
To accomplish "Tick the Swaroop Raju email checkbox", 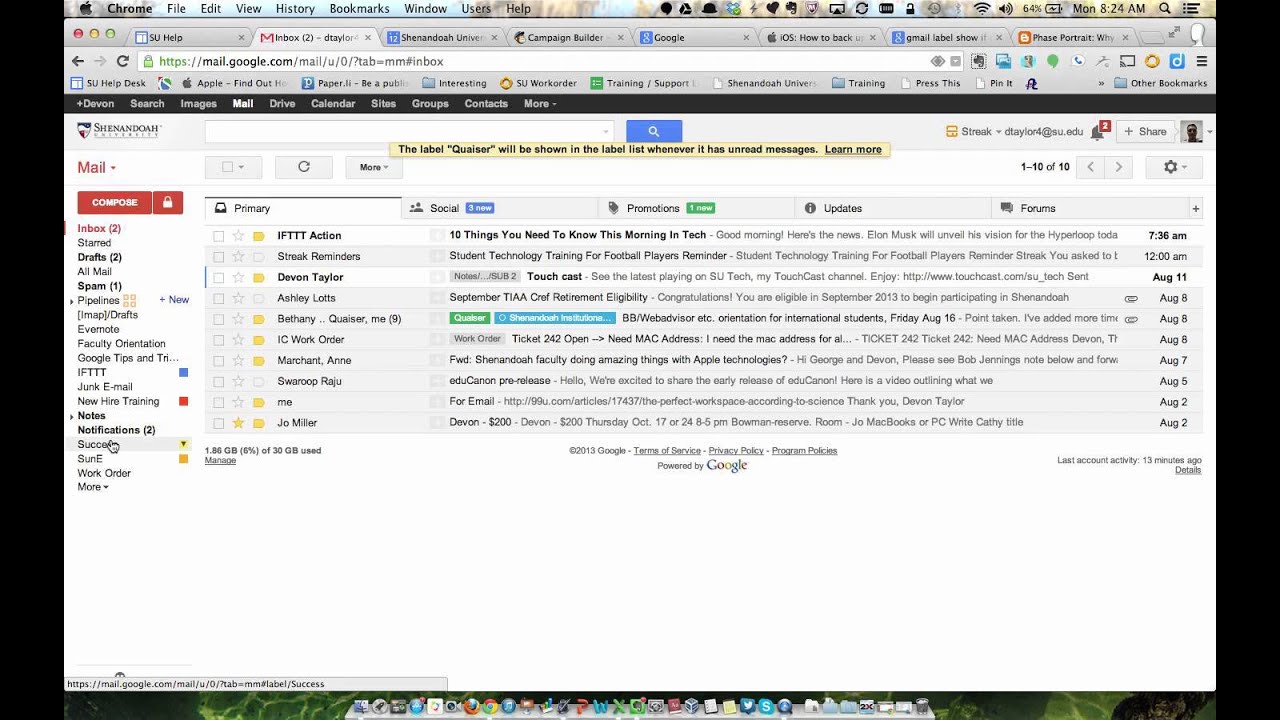I will (x=218, y=381).
